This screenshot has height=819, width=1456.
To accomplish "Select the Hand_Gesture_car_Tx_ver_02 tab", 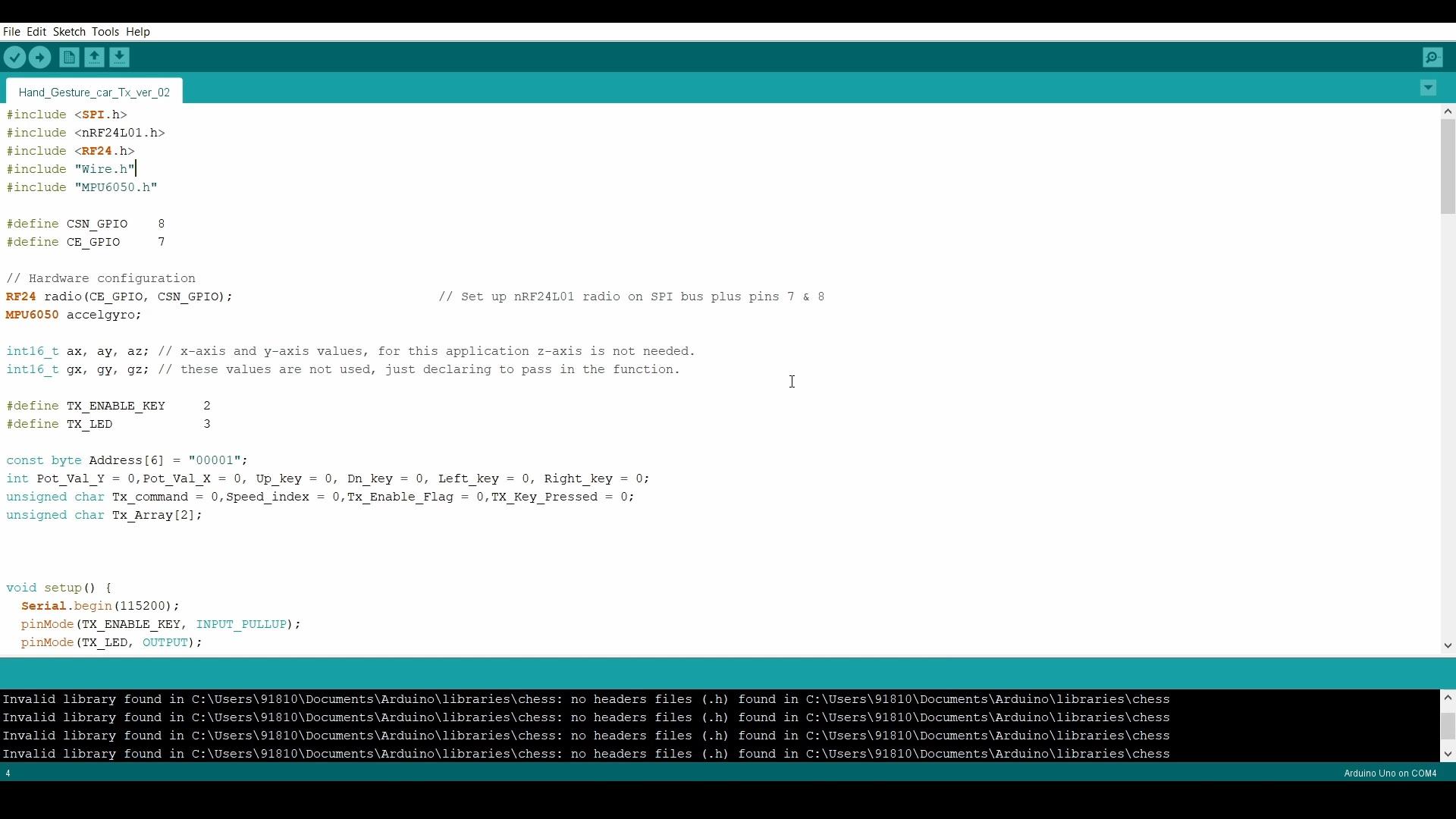I will pyautogui.click(x=94, y=91).
